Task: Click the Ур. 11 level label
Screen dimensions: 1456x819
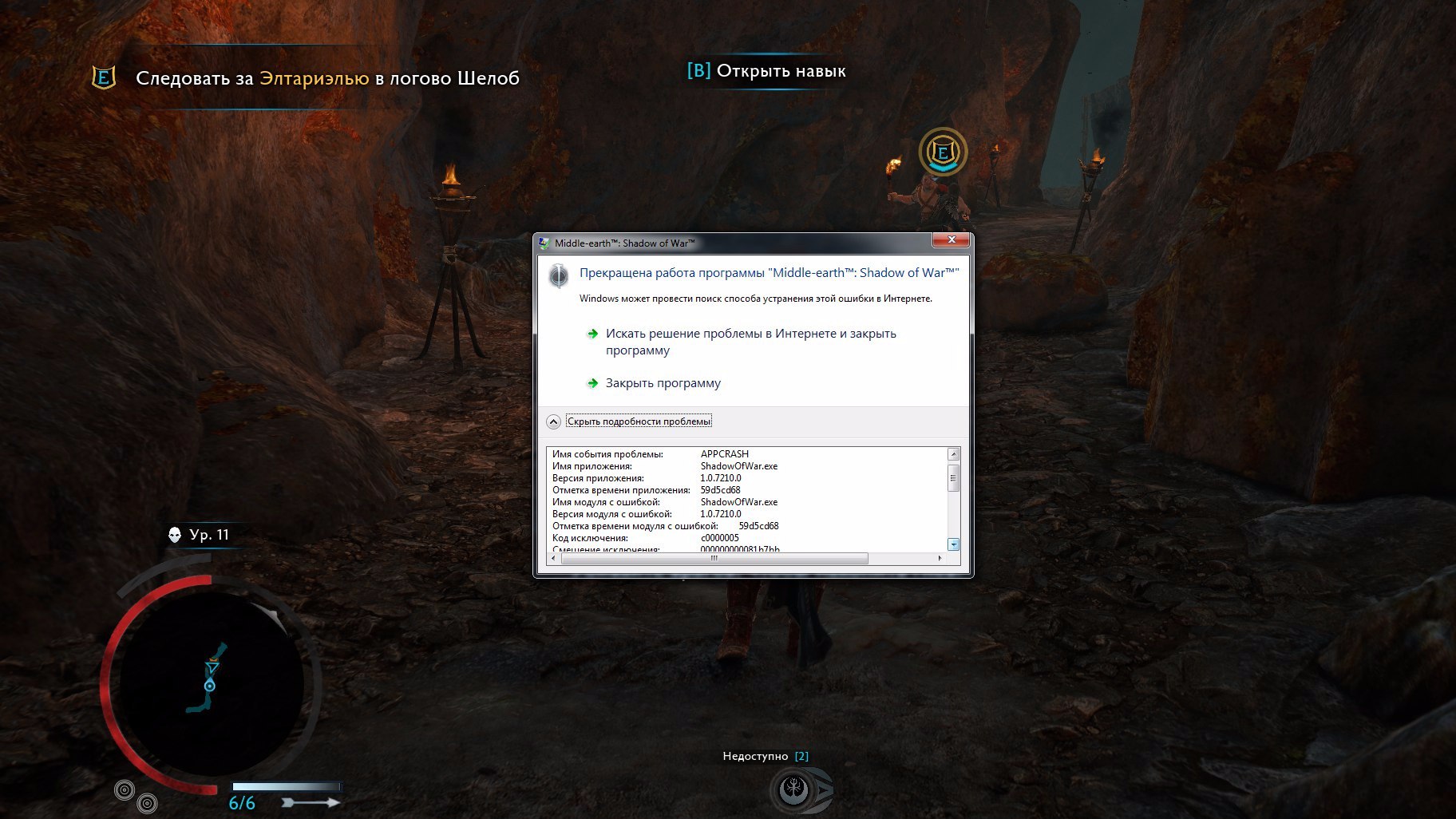Action: click(x=209, y=535)
